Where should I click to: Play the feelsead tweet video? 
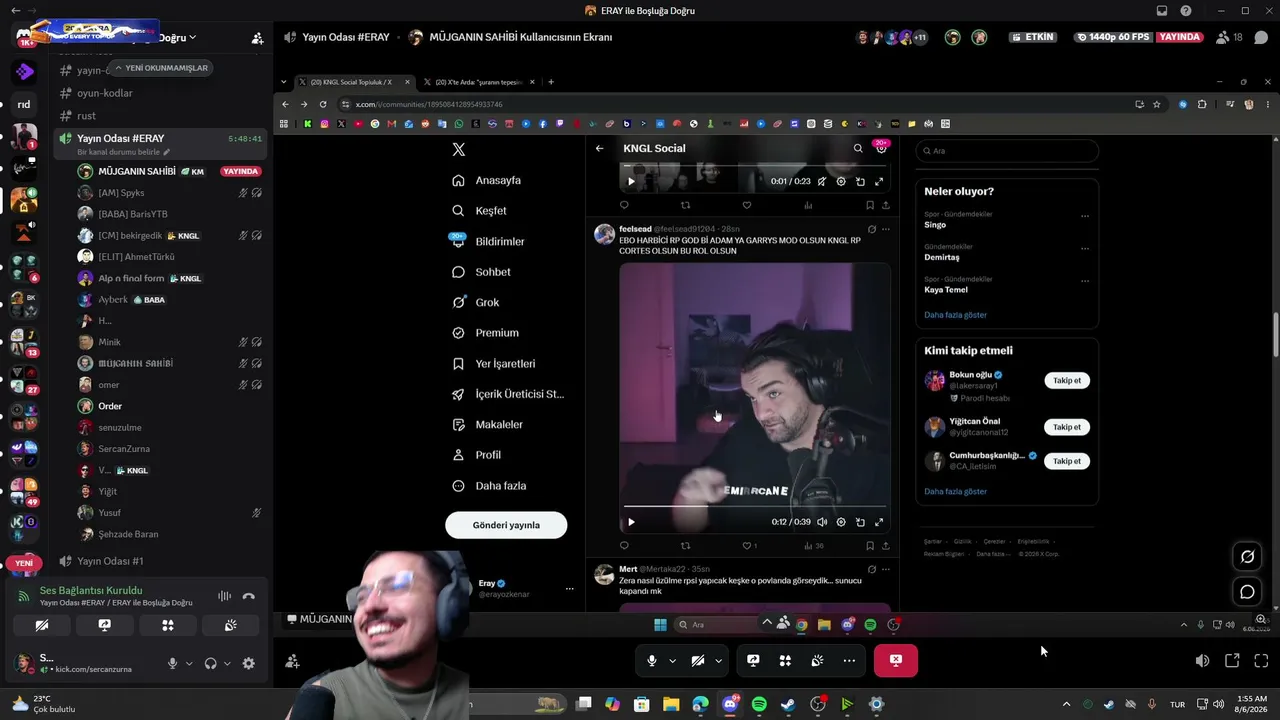[631, 522]
